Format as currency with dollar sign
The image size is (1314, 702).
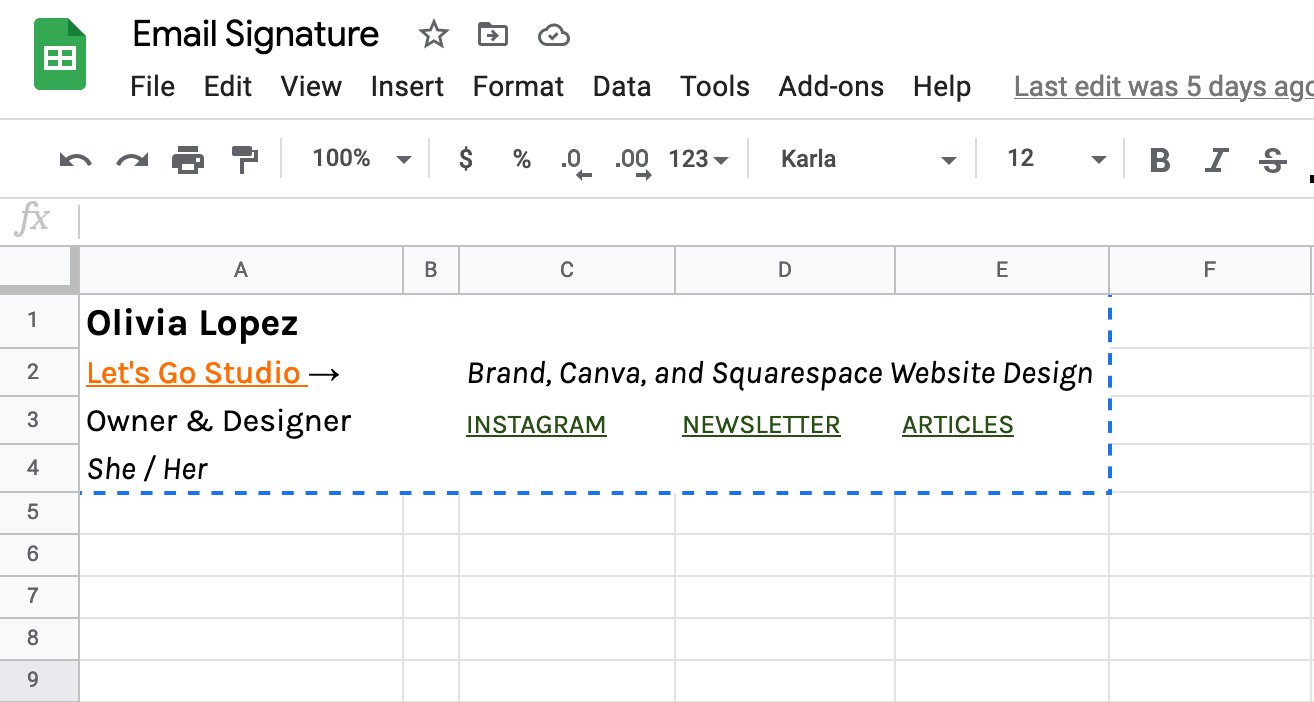coord(465,158)
